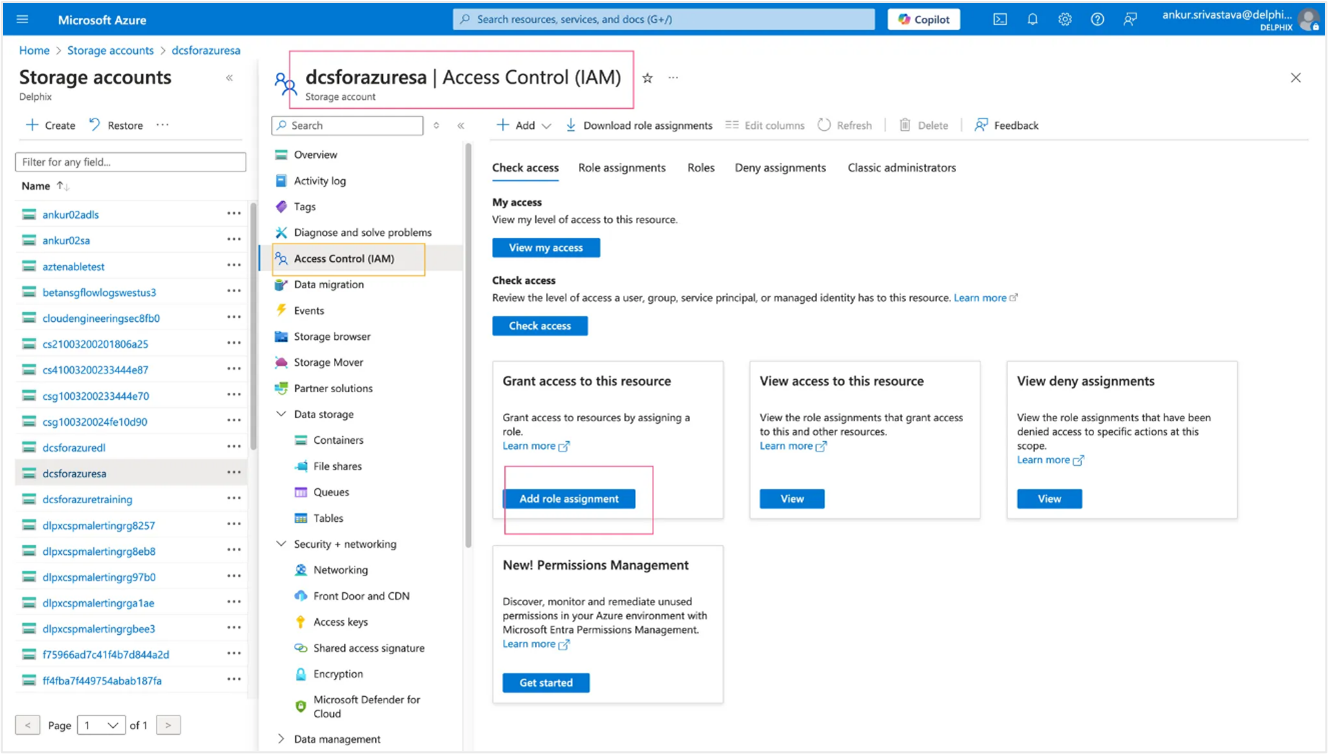The image size is (1328, 754).
Task: Expand the Add dropdown
Action: click(x=524, y=125)
